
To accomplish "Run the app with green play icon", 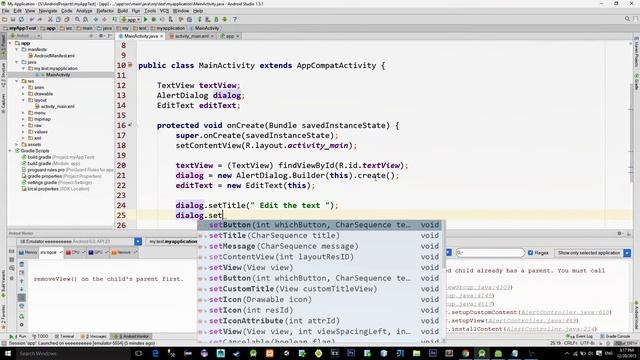I will pyautogui.click(x=146, y=19).
